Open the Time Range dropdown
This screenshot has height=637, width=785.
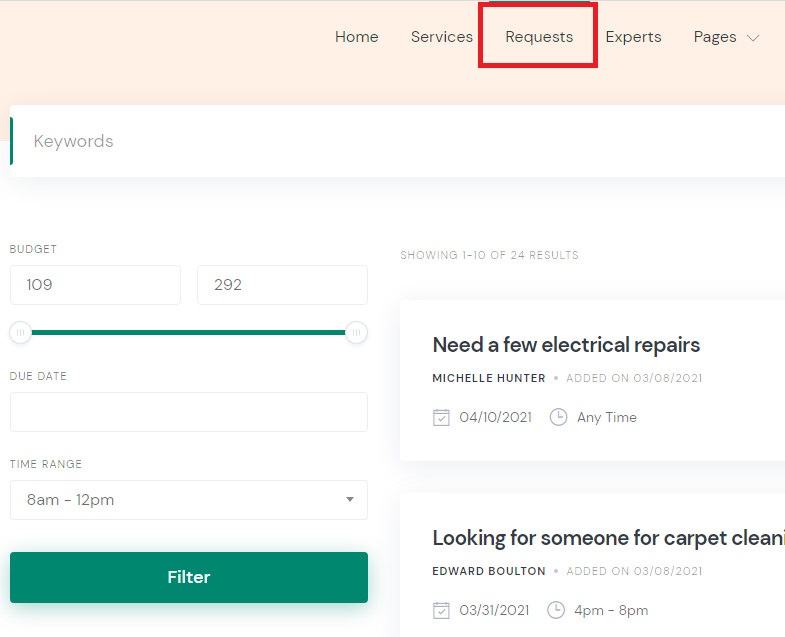point(188,500)
